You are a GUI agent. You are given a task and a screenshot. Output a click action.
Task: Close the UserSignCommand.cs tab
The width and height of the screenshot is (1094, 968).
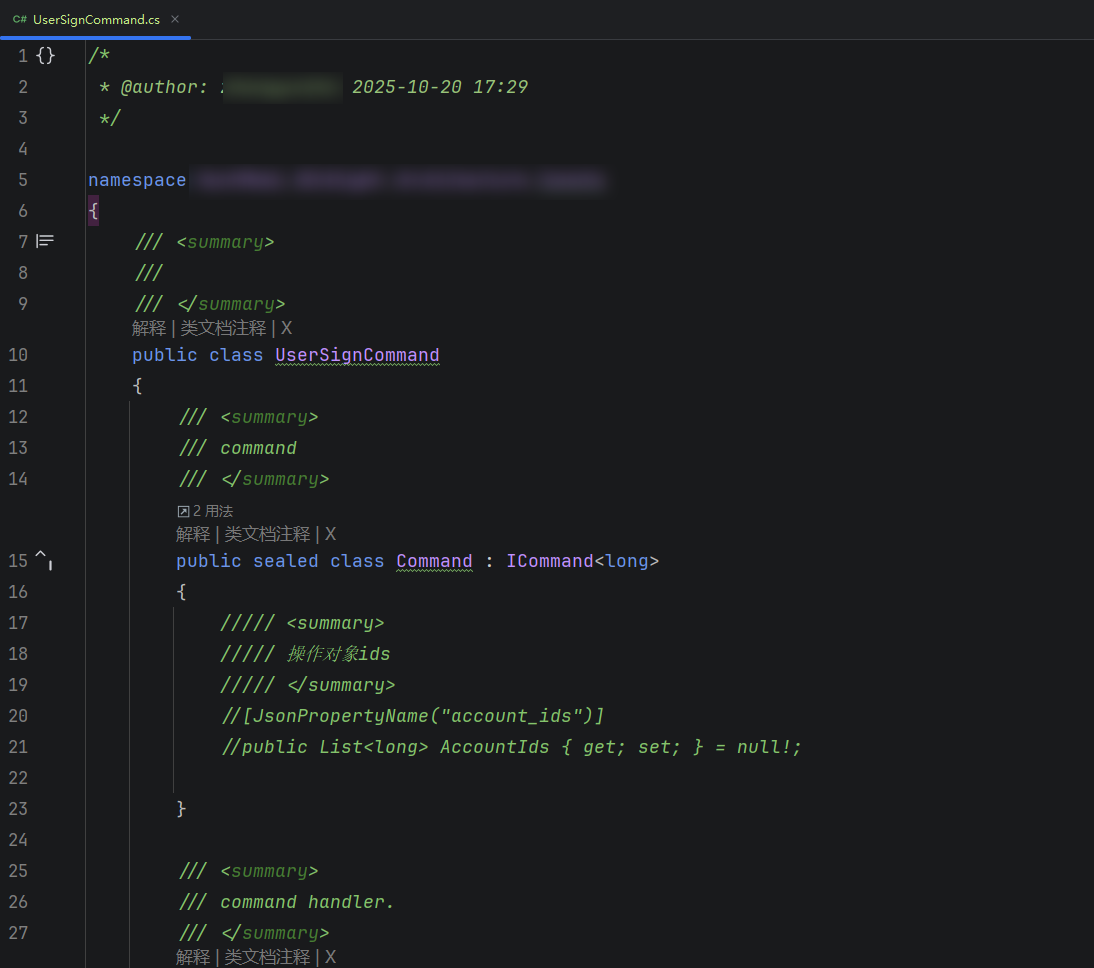(175, 20)
